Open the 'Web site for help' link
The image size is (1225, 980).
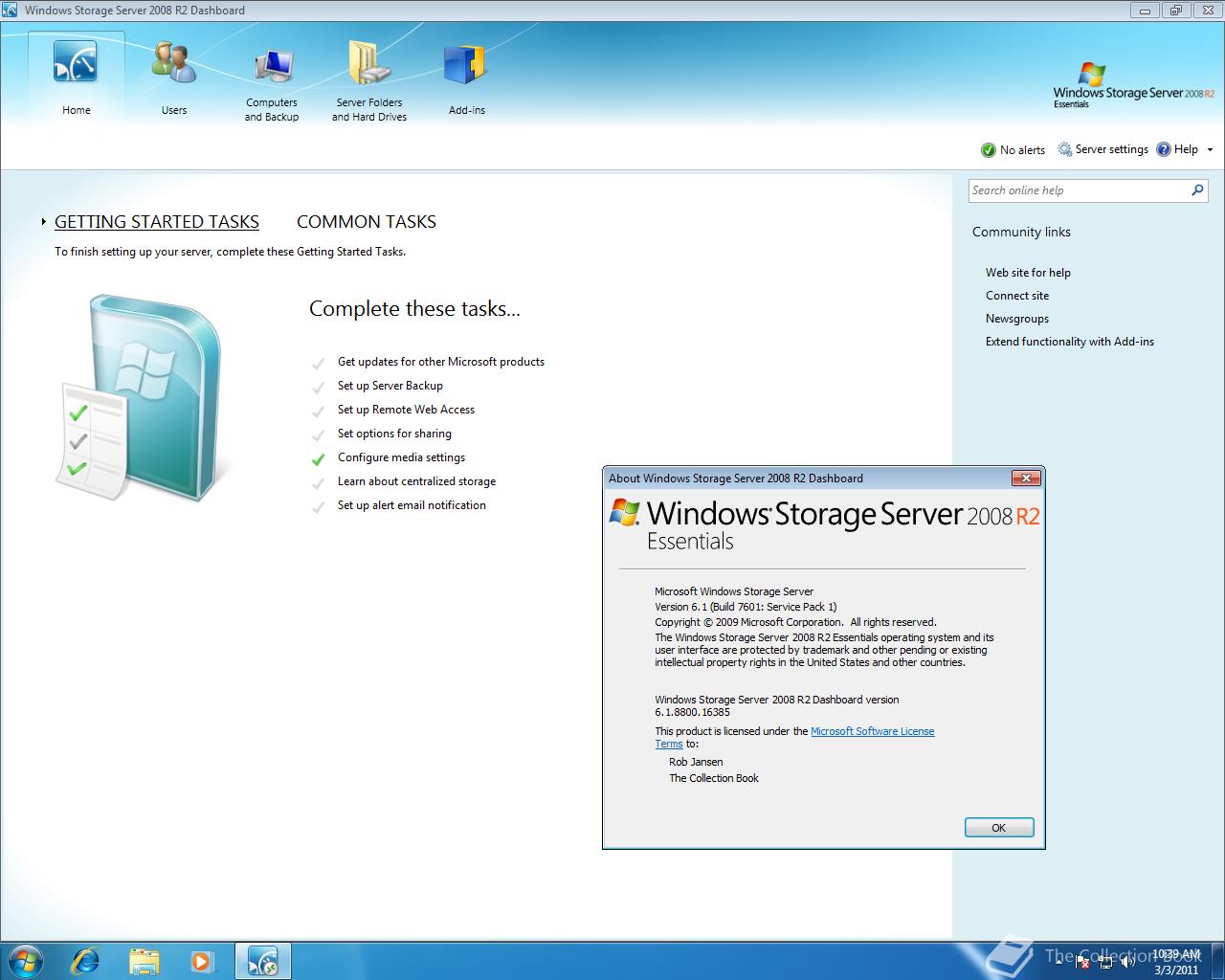pyautogui.click(x=1028, y=273)
